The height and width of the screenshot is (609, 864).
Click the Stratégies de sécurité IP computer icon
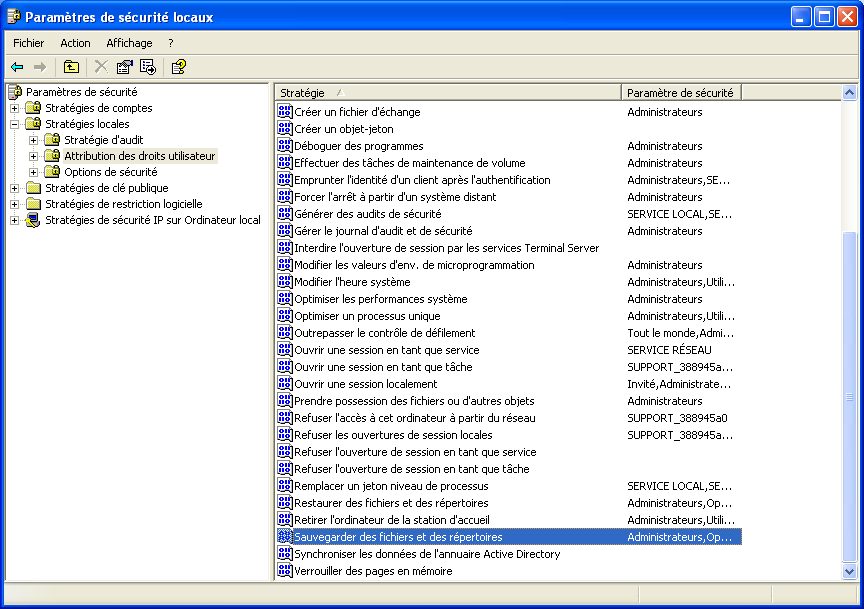point(33,220)
